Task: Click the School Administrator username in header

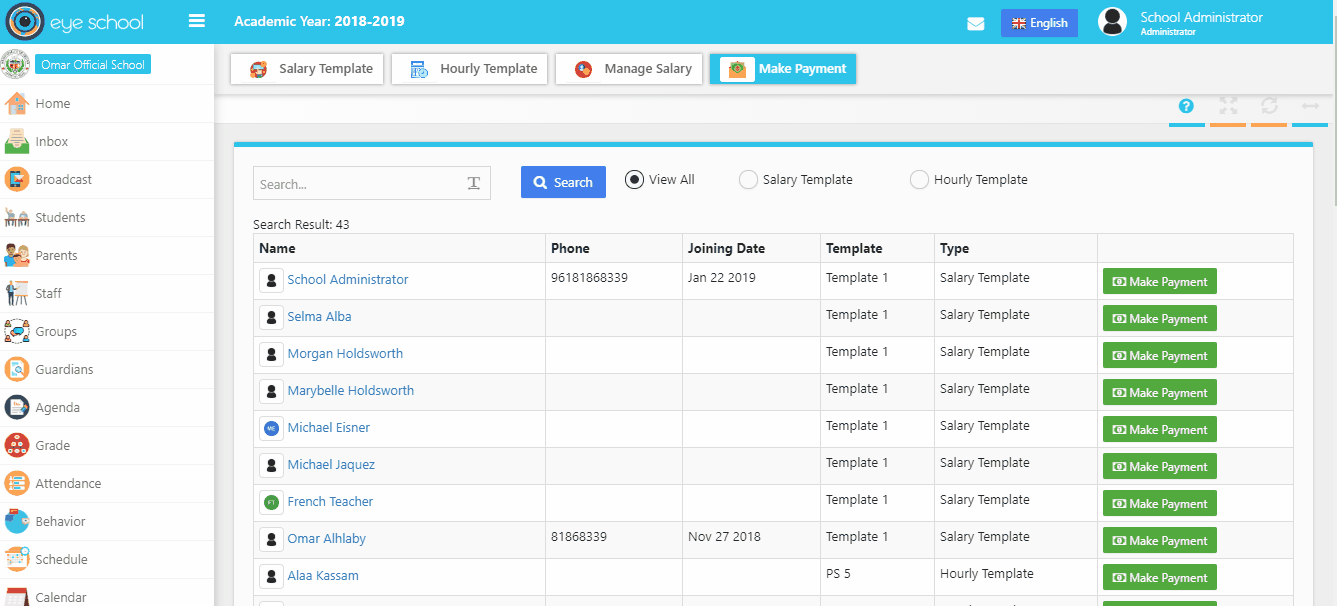Action: (1201, 17)
